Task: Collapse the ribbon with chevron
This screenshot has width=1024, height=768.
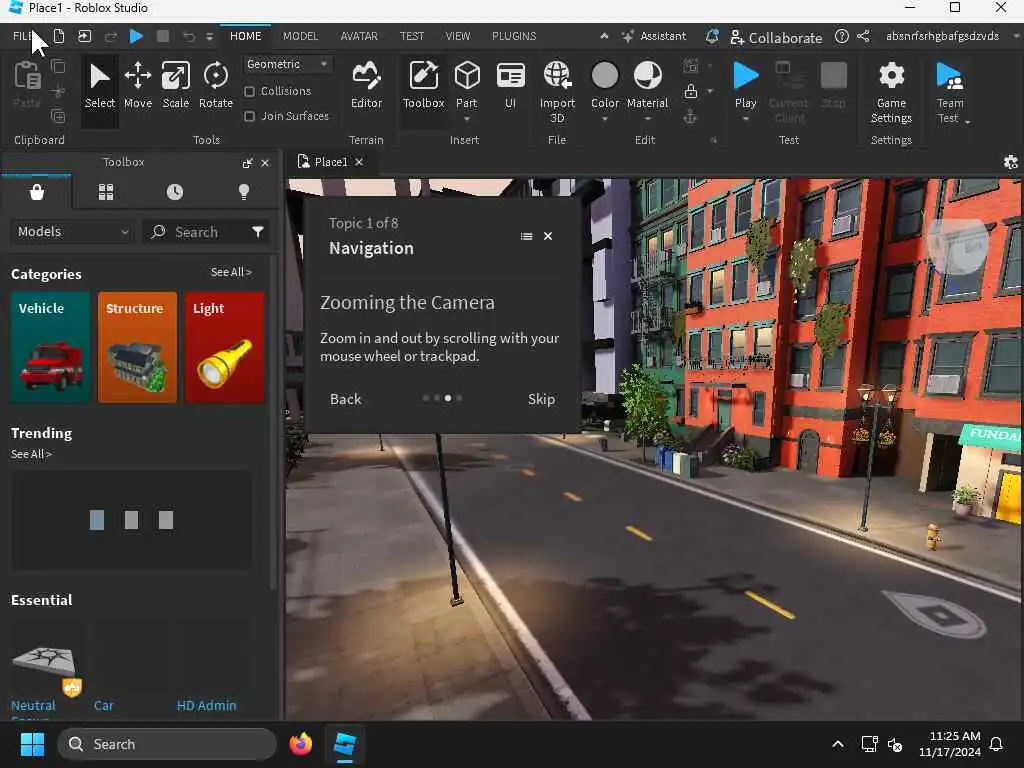Action: (604, 37)
